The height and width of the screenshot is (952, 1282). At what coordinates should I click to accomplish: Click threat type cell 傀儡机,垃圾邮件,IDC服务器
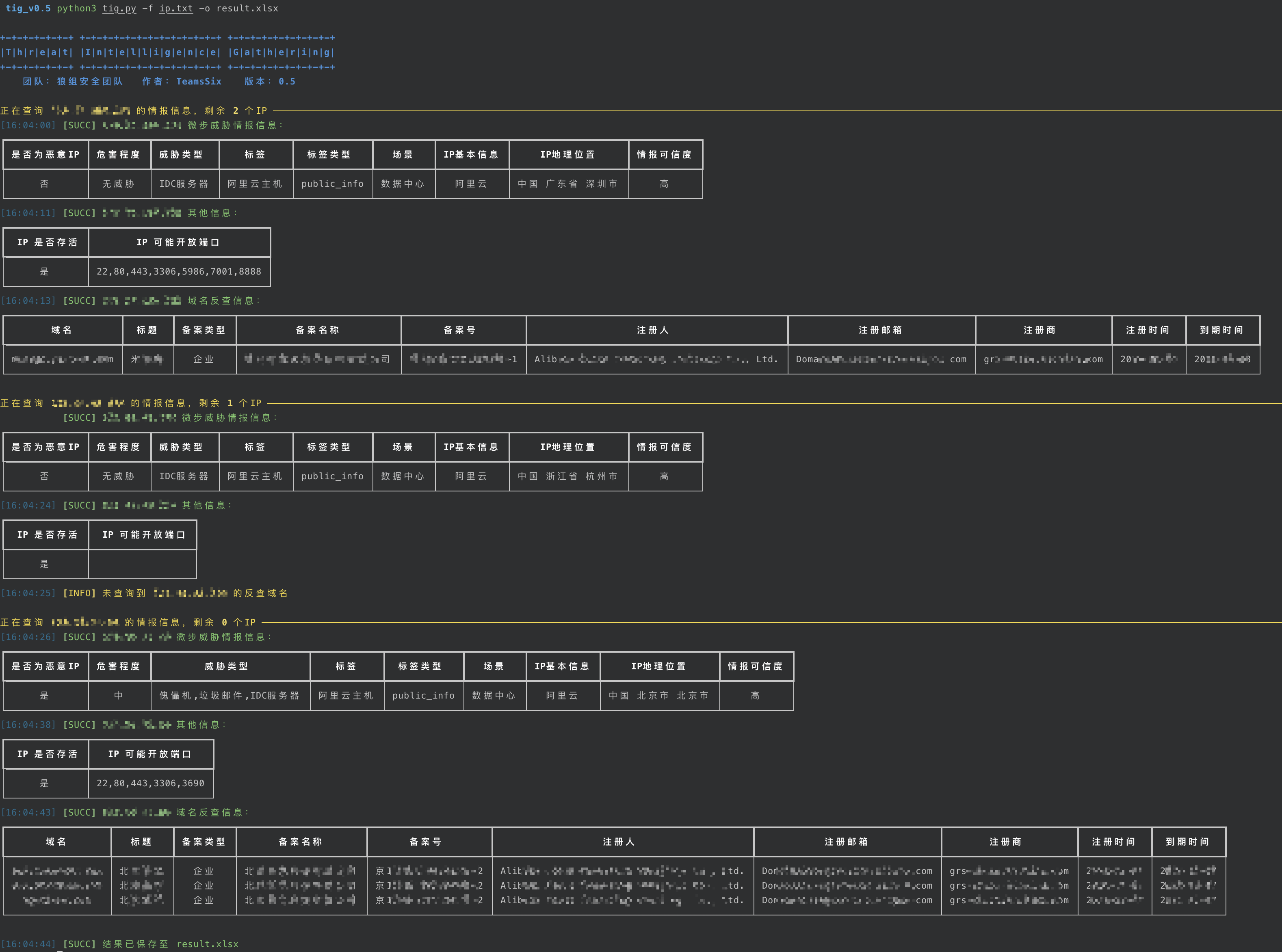tap(230, 696)
